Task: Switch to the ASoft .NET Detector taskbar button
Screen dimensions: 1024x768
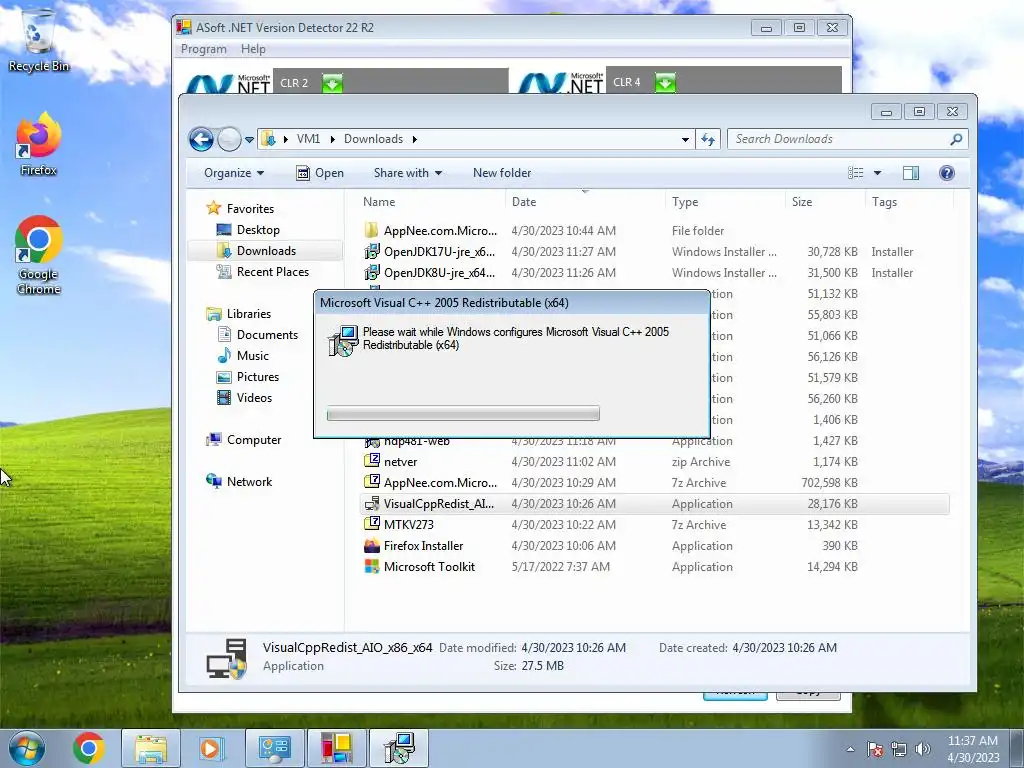Action: point(336,748)
